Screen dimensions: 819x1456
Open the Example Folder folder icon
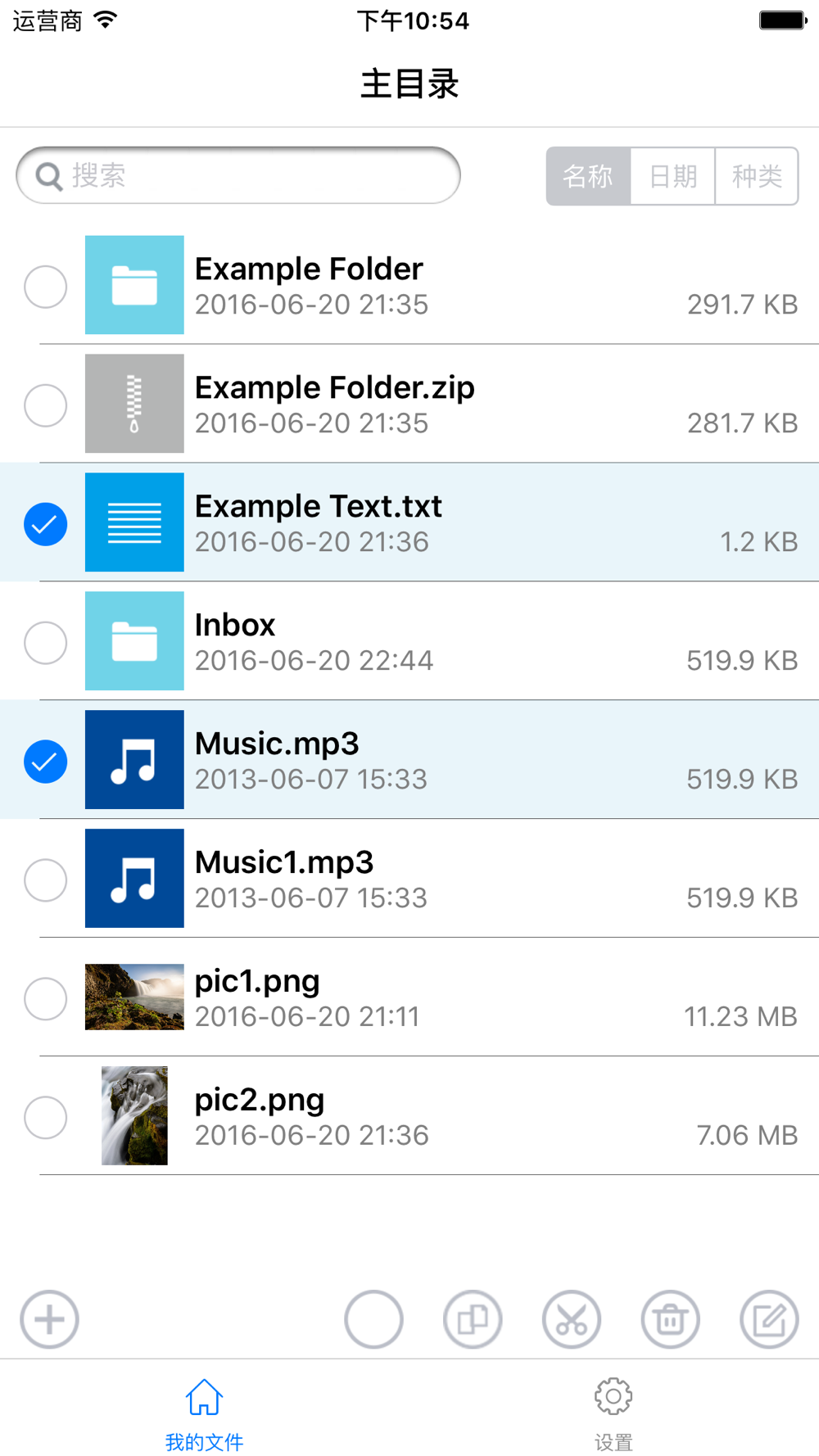tap(134, 285)
